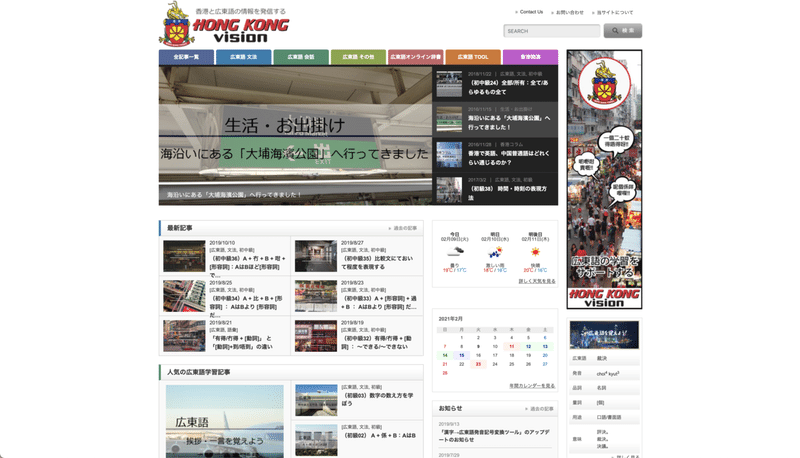Viewport: 800px width, 458px height.
Task: Click the 発音 row in word panel
Action: pyautogui.click(x=604, y=373)
